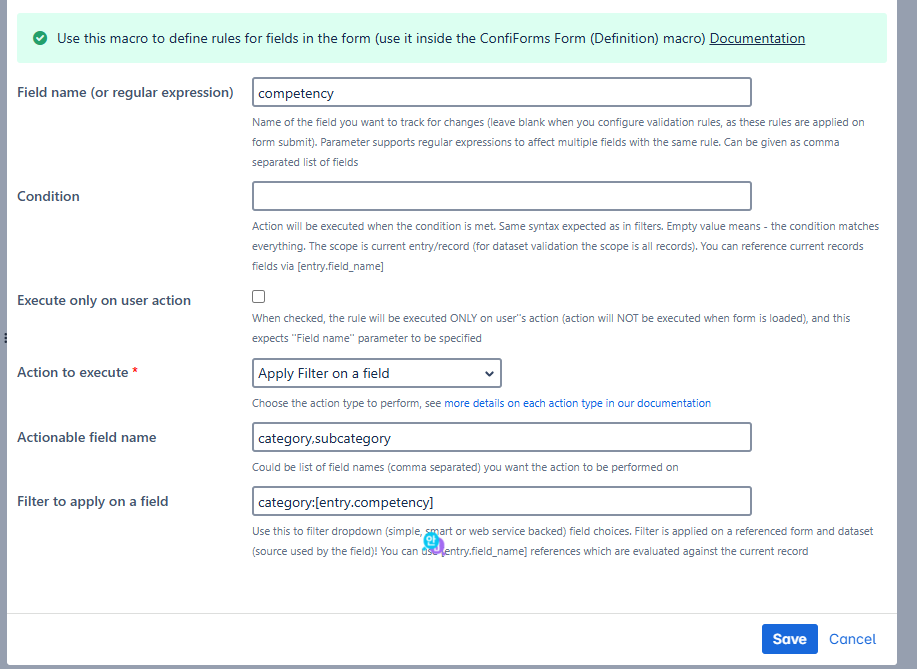Click the 'Filter to apply on a field' label
The width and height of the screenshot is (917, 669).
[92, 502]
